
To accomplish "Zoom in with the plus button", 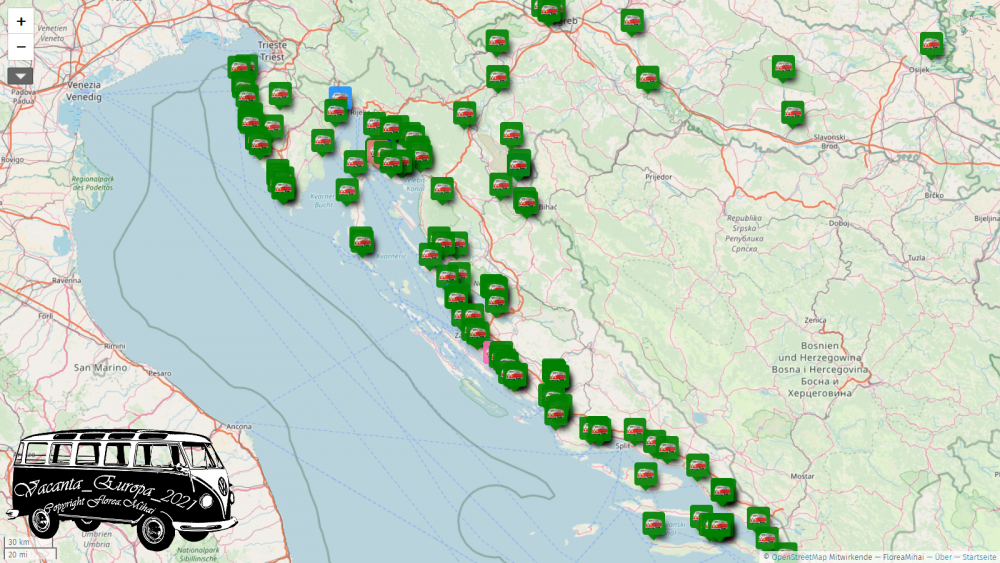I will click(20, 21).
